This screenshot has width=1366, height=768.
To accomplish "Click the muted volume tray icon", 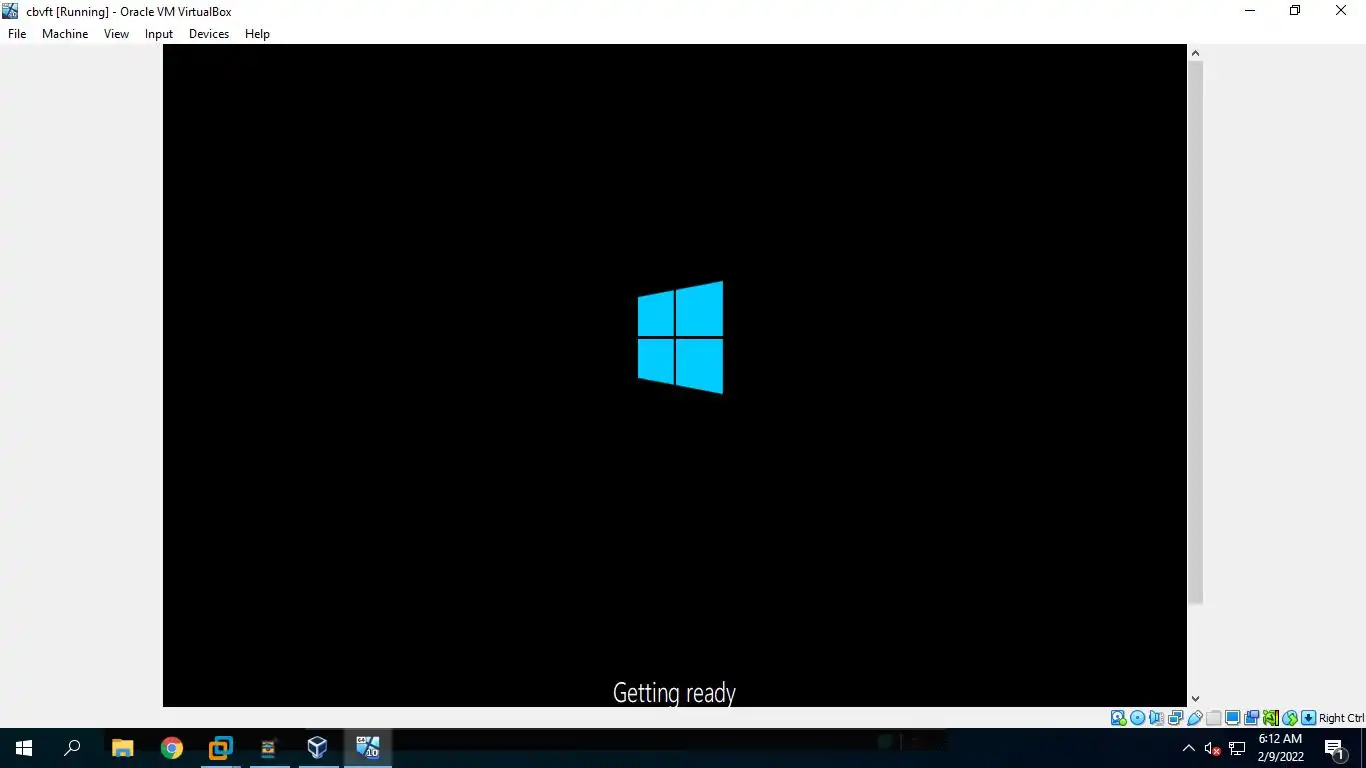I will point(1212,748).
